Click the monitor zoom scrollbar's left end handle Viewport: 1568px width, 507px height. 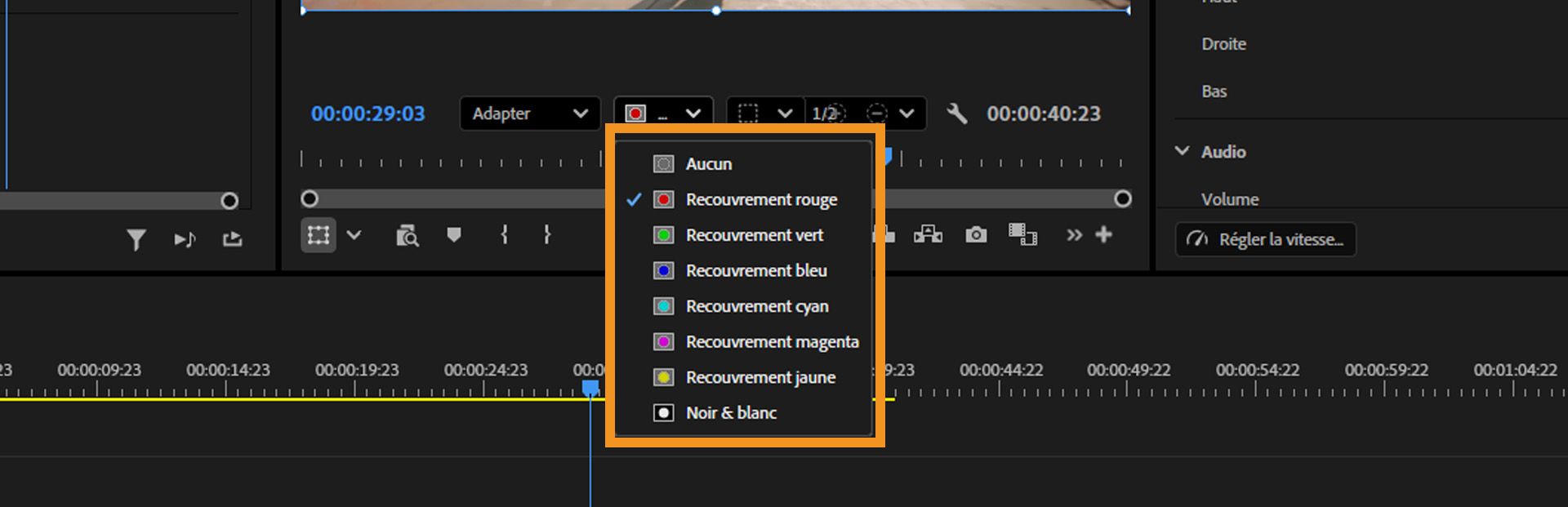coord(310,198)
